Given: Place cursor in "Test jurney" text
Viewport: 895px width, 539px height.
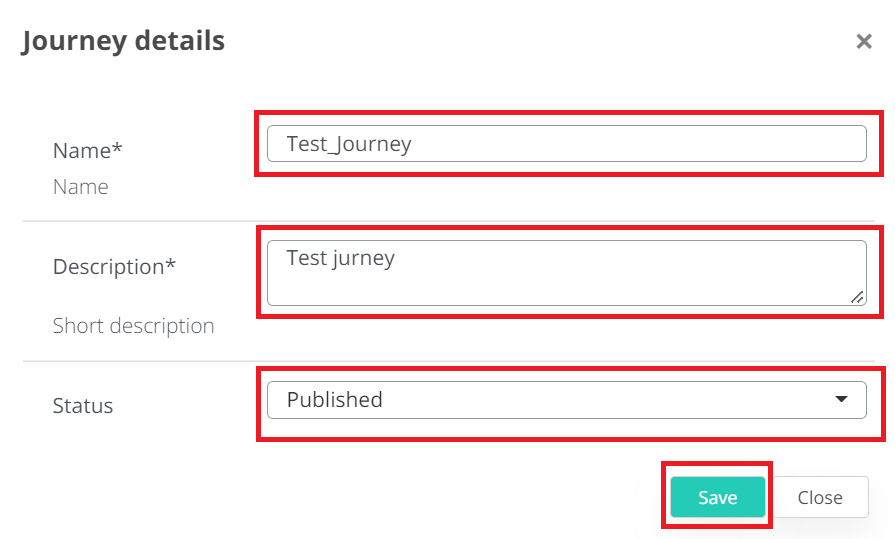Looking at the screenshot, I should [x=340, y=258].
